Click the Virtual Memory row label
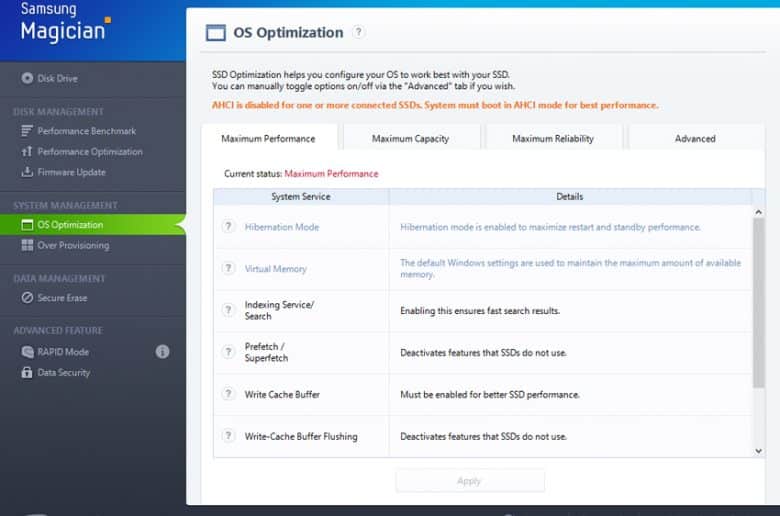 (x=276, y=269)
